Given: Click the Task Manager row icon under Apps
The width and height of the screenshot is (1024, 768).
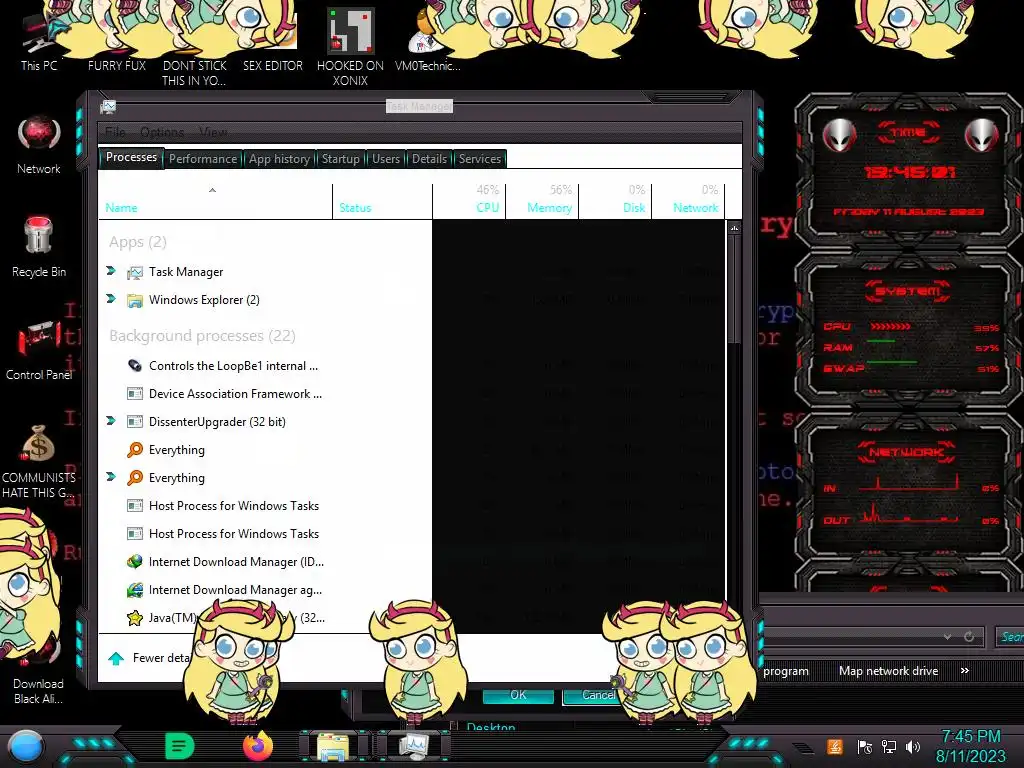Looking at the screenshot, I should (x=135, y=272).
